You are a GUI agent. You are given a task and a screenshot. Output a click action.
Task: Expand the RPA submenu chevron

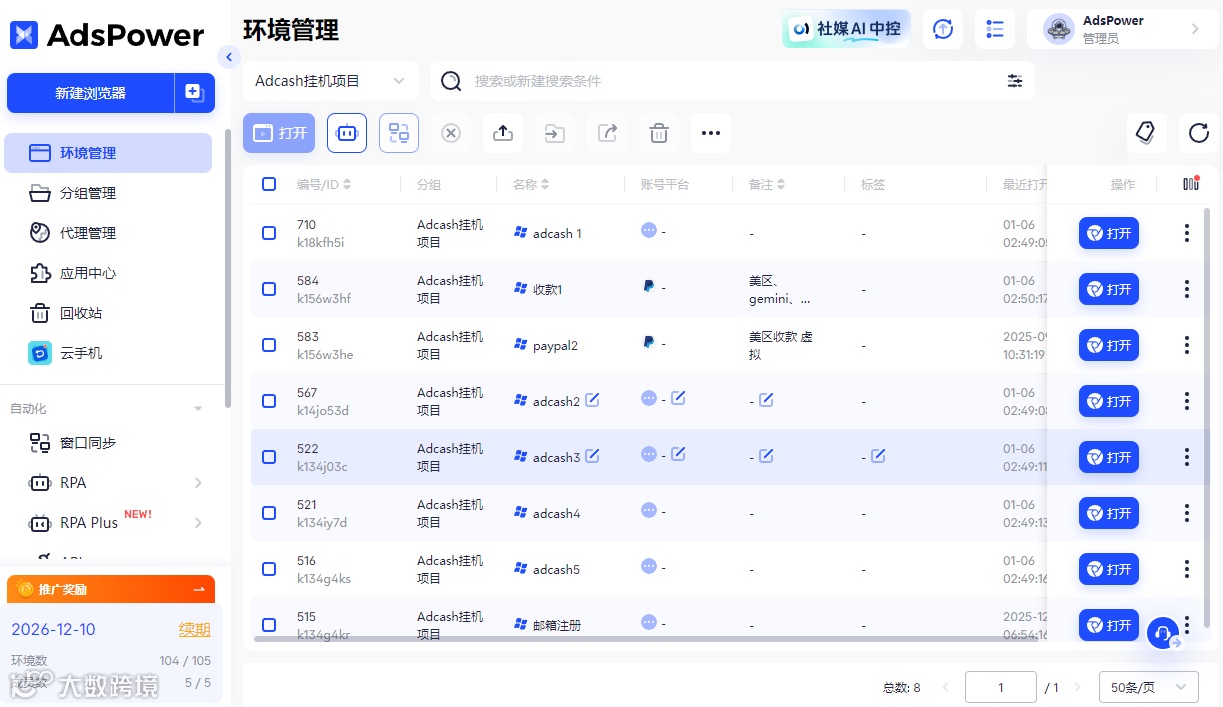click(198, 483)
